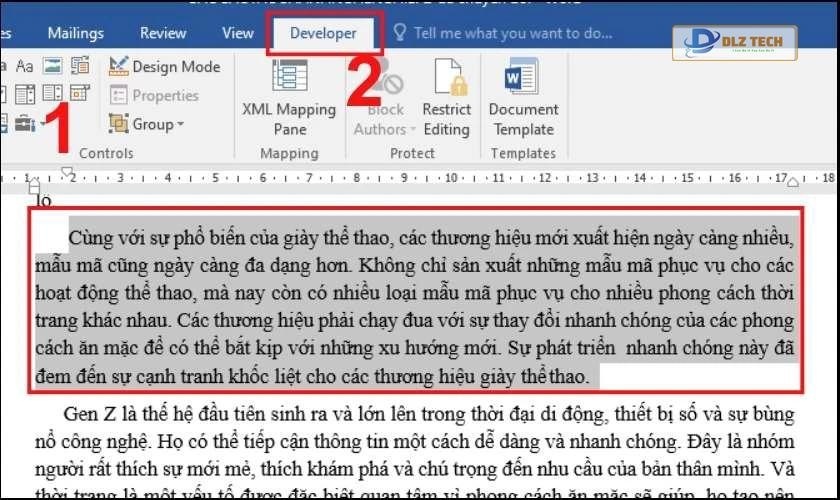The image size is (840, 500).
Task: Expand the Group dropdown
Action: pos(148,124)
